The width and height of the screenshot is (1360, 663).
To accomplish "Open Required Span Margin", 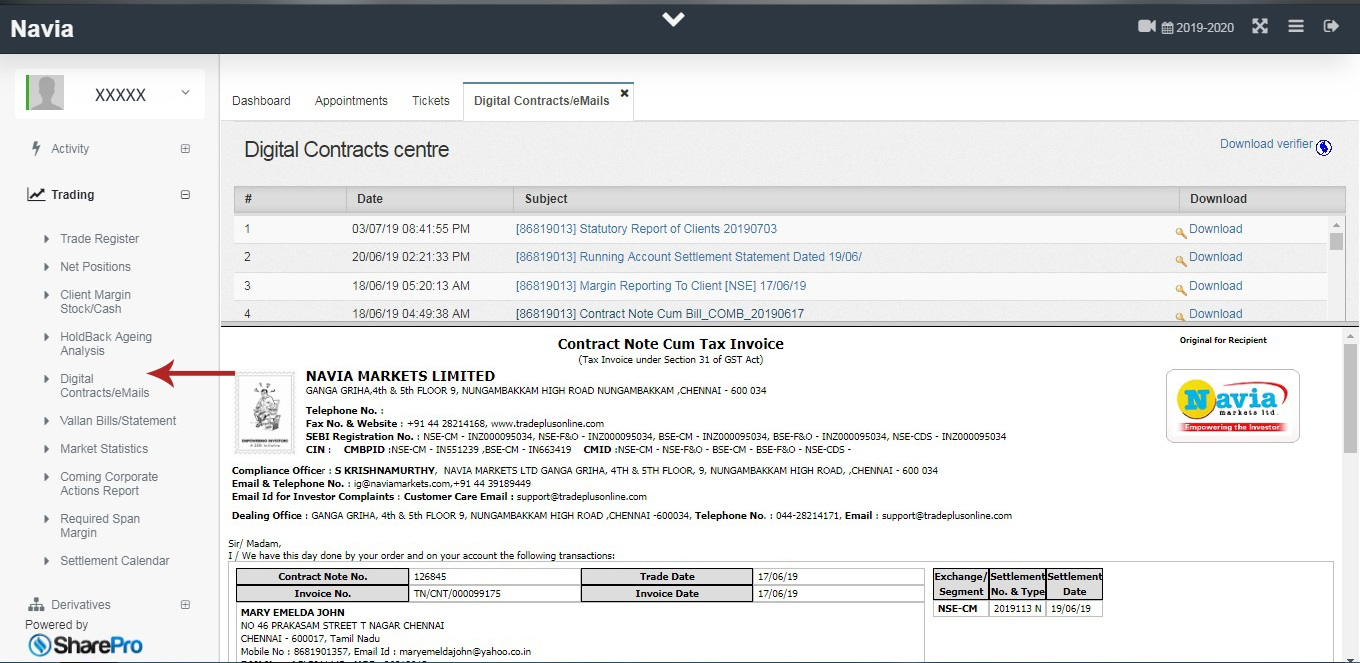I will click(x=100, y=526).
